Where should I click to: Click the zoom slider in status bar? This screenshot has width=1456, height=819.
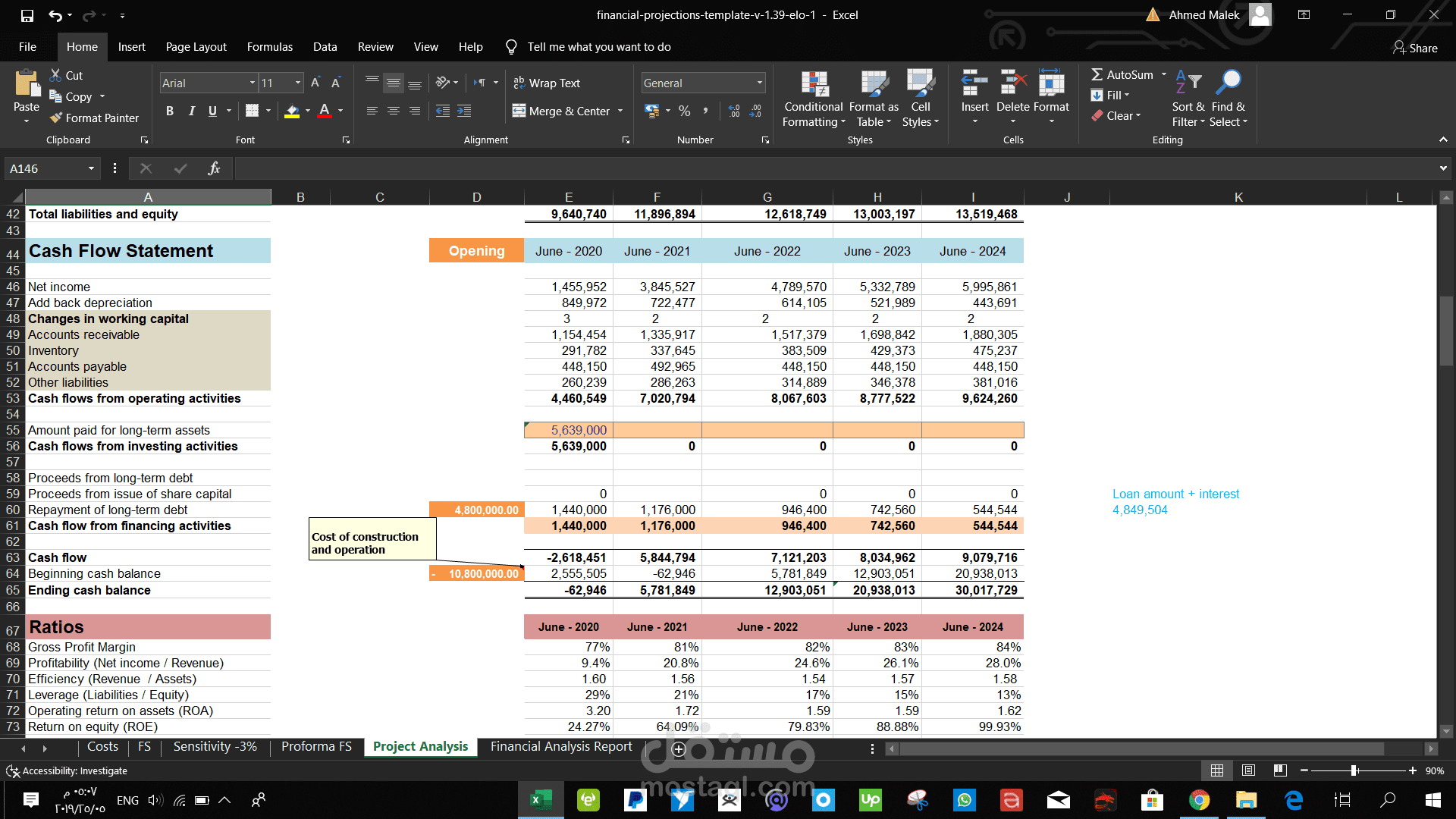coord(1354,770)
